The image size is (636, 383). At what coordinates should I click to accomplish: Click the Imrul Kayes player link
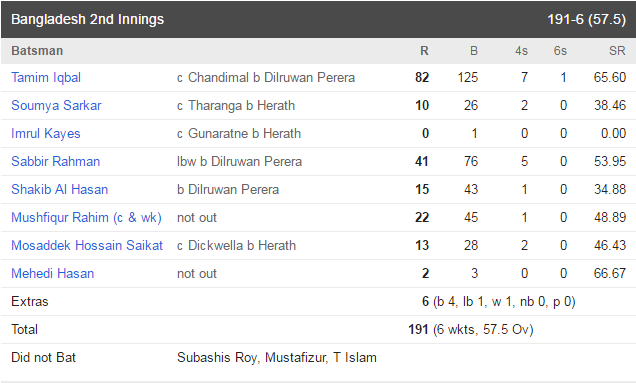coord(45,133)
